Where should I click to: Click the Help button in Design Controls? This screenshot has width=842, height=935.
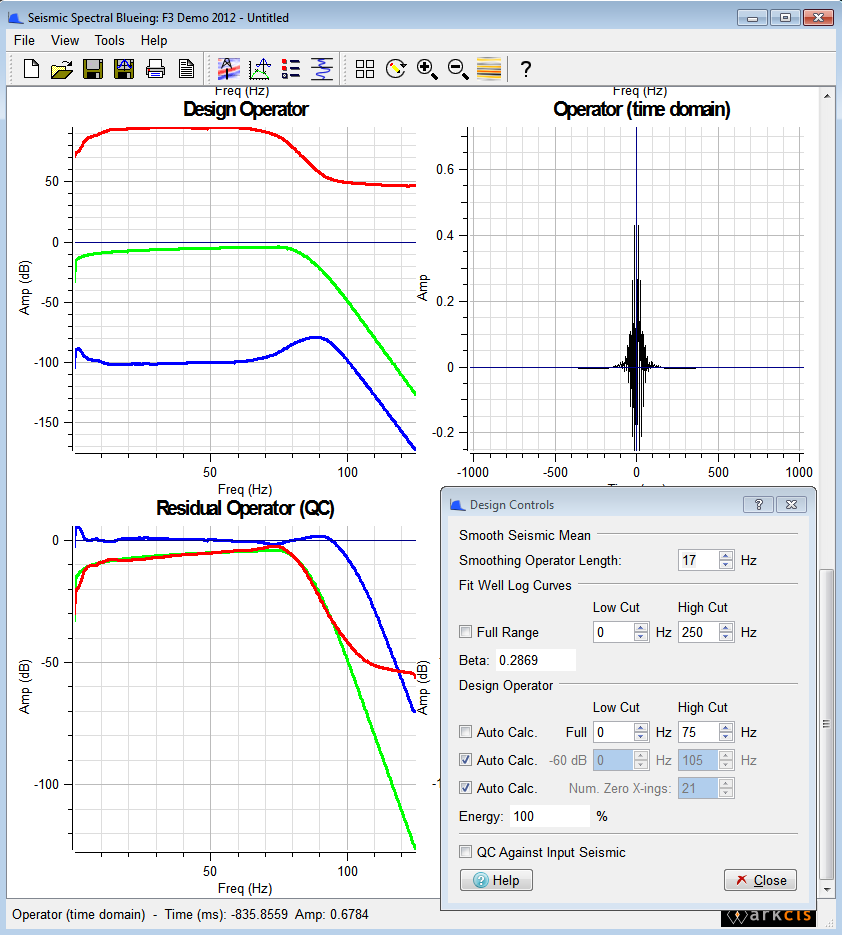496,880
